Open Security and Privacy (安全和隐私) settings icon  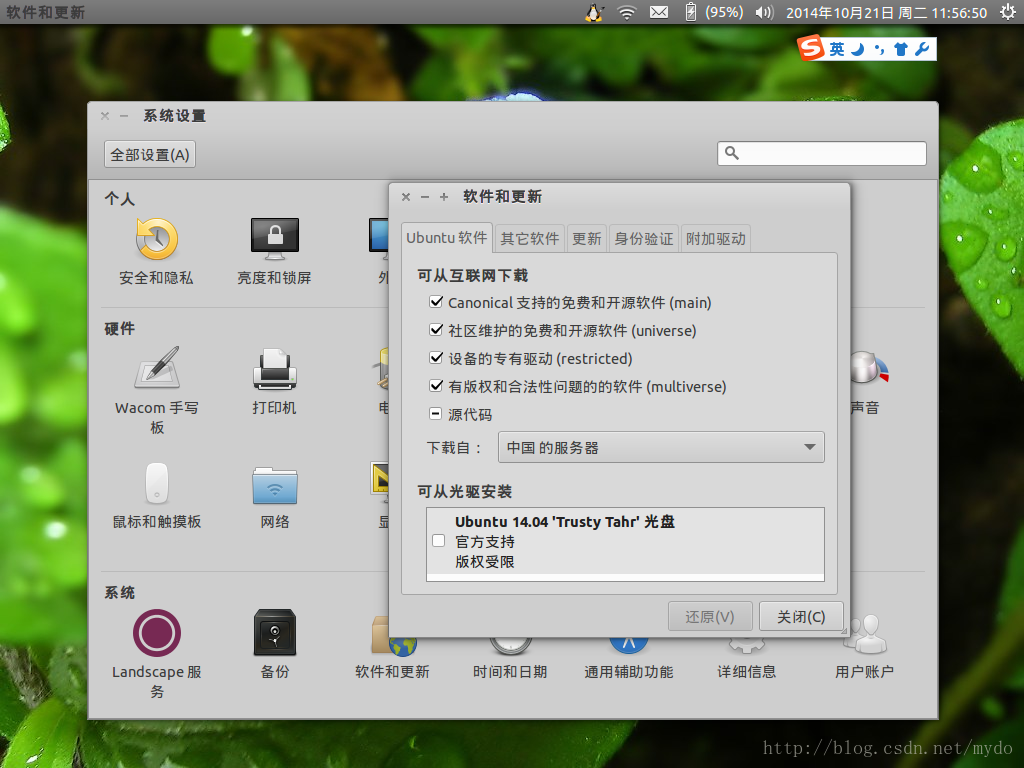pyautogui.click(x=156, y=239)
